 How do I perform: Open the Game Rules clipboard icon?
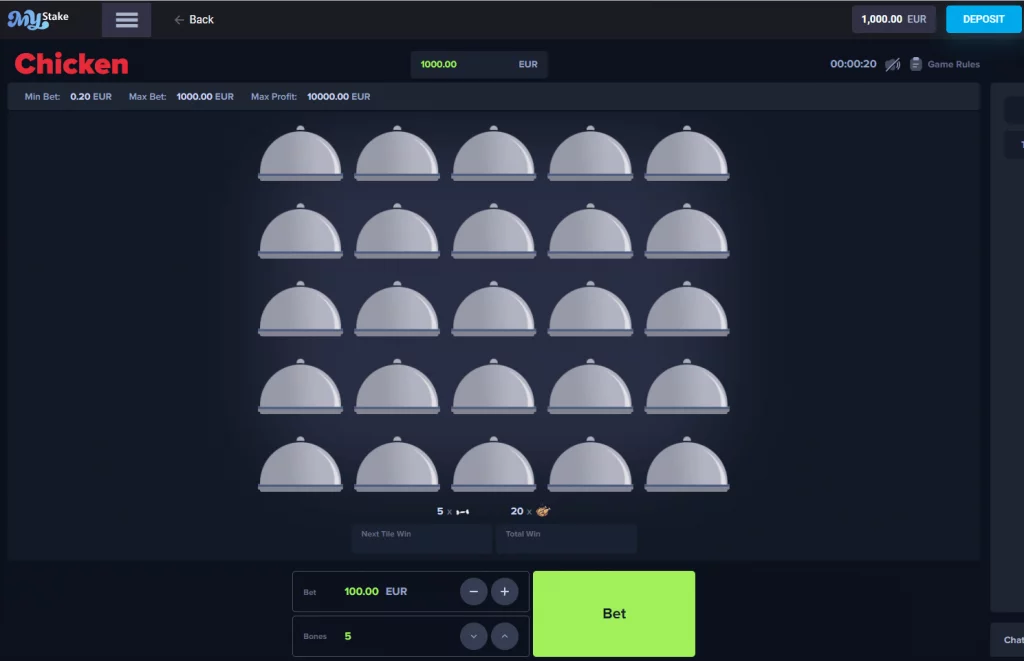click(x=915, y=64)
